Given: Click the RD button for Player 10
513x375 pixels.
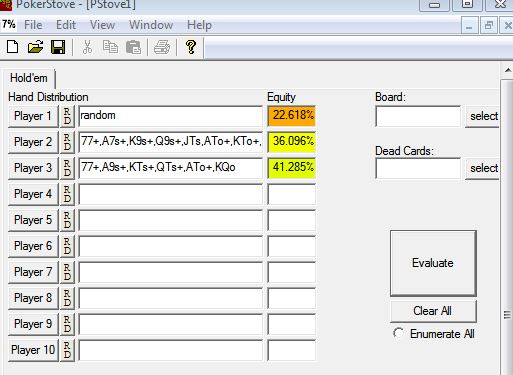Looking at the screenshot, I should click(67, 350).
